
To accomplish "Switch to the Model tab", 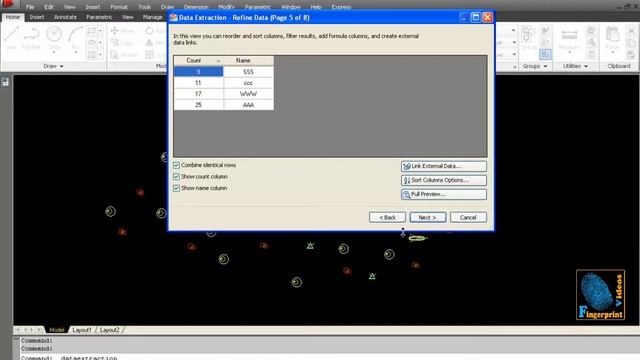I will [57, 330].
